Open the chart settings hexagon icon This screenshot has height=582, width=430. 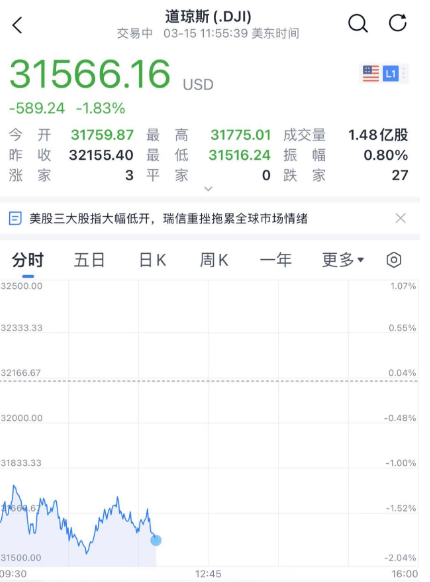tap(394, 260)
